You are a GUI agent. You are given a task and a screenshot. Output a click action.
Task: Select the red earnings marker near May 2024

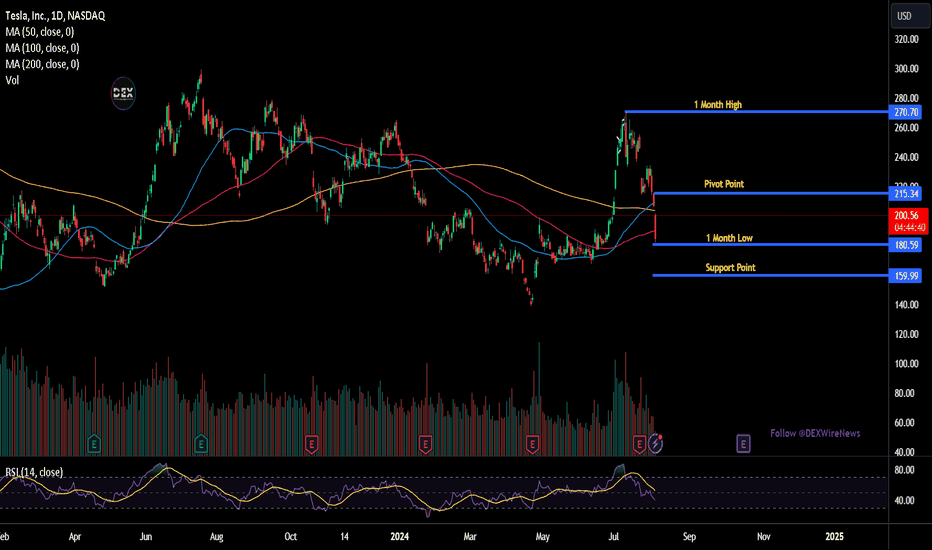click(532, 444)
